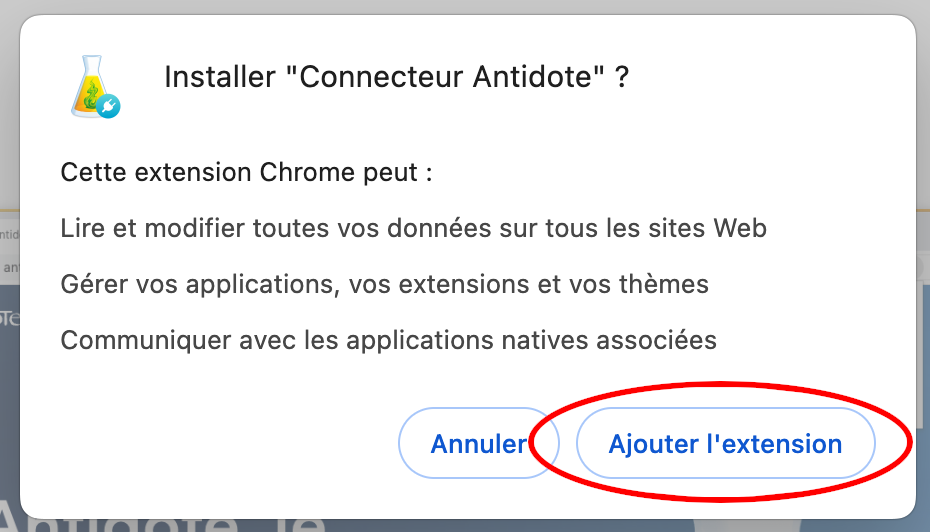Click the blue-grey page background right of the dialog
Screen dimensions: 930x532
coord(923,400)
